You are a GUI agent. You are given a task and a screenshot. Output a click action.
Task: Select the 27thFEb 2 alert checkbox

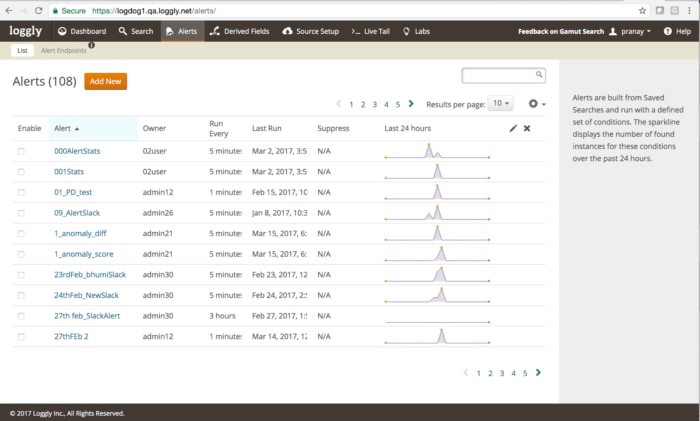pos(21,337)
